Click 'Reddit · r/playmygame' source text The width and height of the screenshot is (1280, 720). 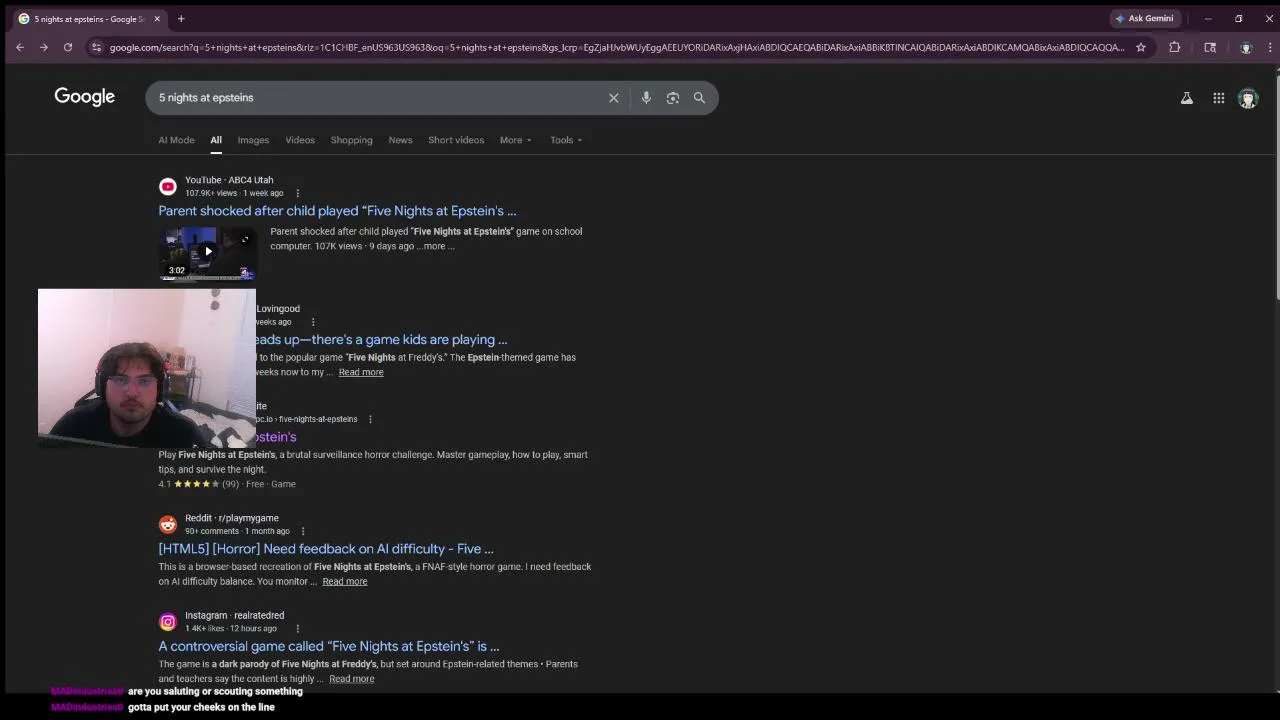pos(232,518)
